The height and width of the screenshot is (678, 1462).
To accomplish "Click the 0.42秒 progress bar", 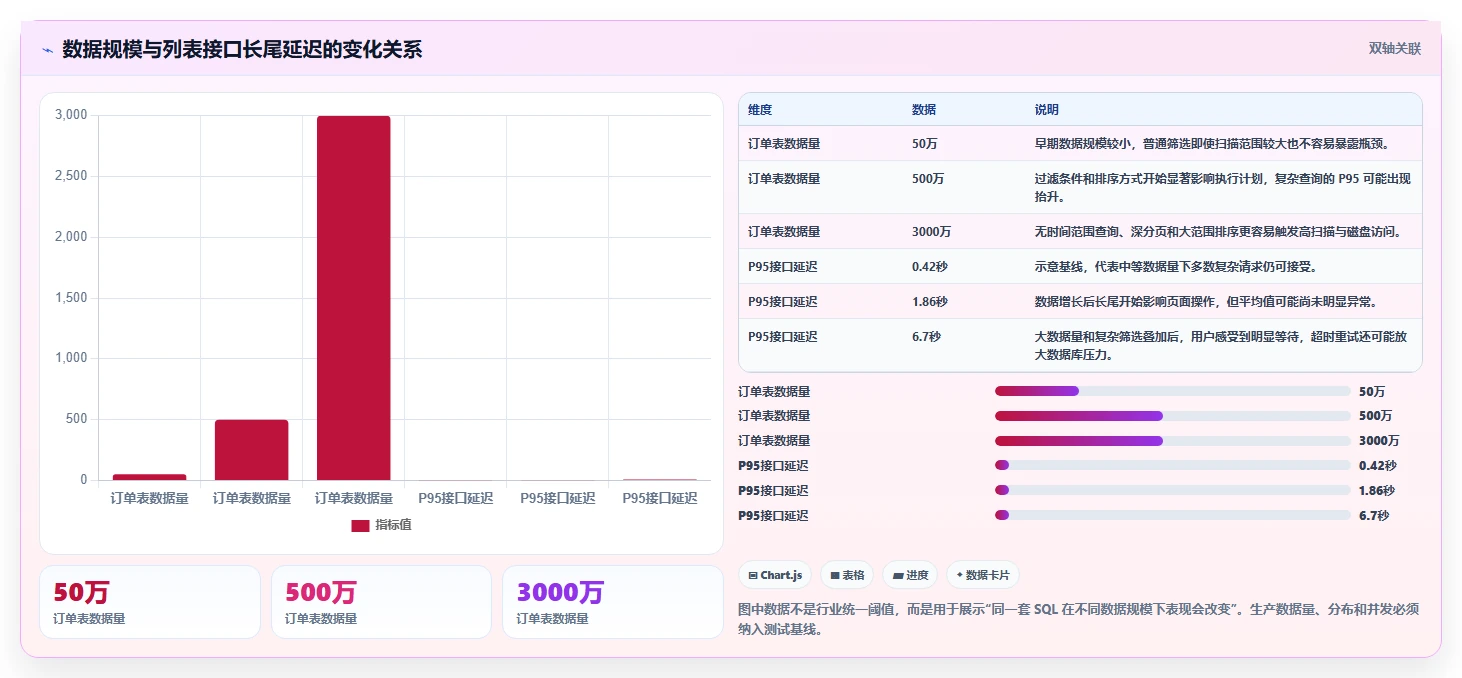I will (x=1172, y=465).
